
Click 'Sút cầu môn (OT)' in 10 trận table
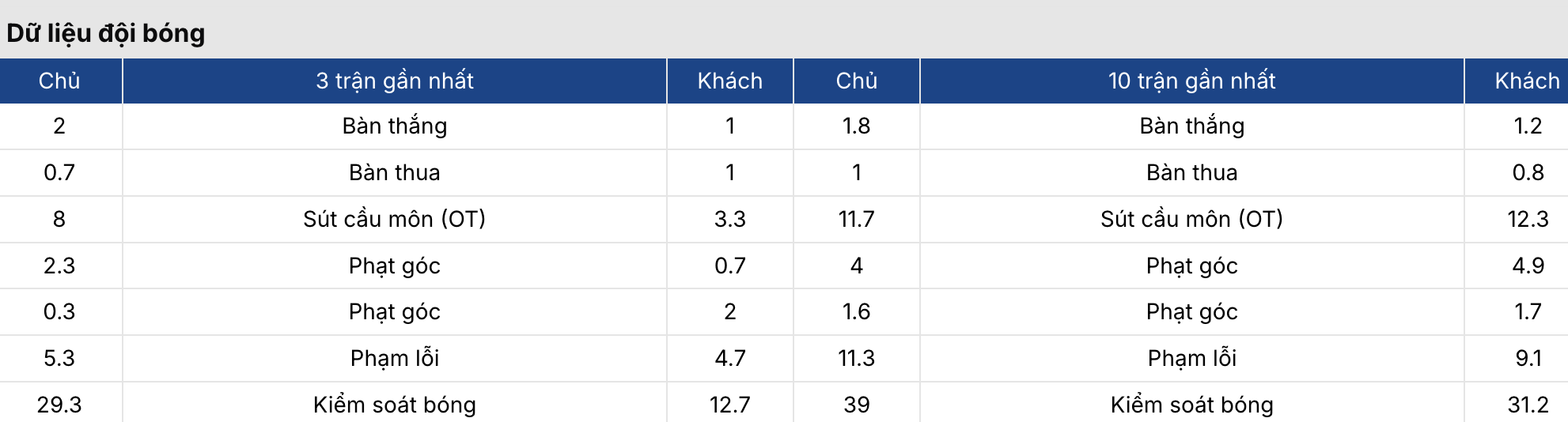[x=1191, y=219]
